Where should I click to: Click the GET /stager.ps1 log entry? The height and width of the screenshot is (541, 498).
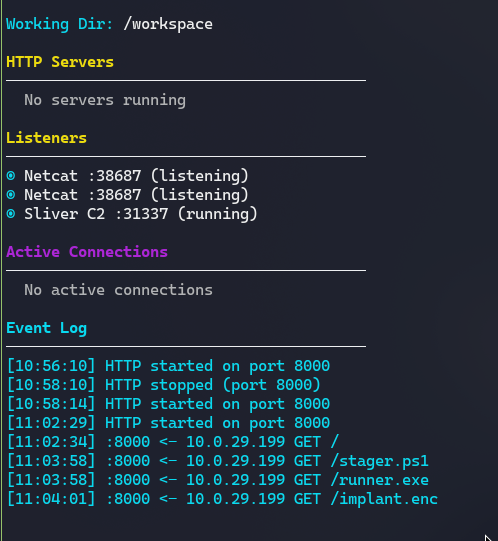tap(218, 461)
